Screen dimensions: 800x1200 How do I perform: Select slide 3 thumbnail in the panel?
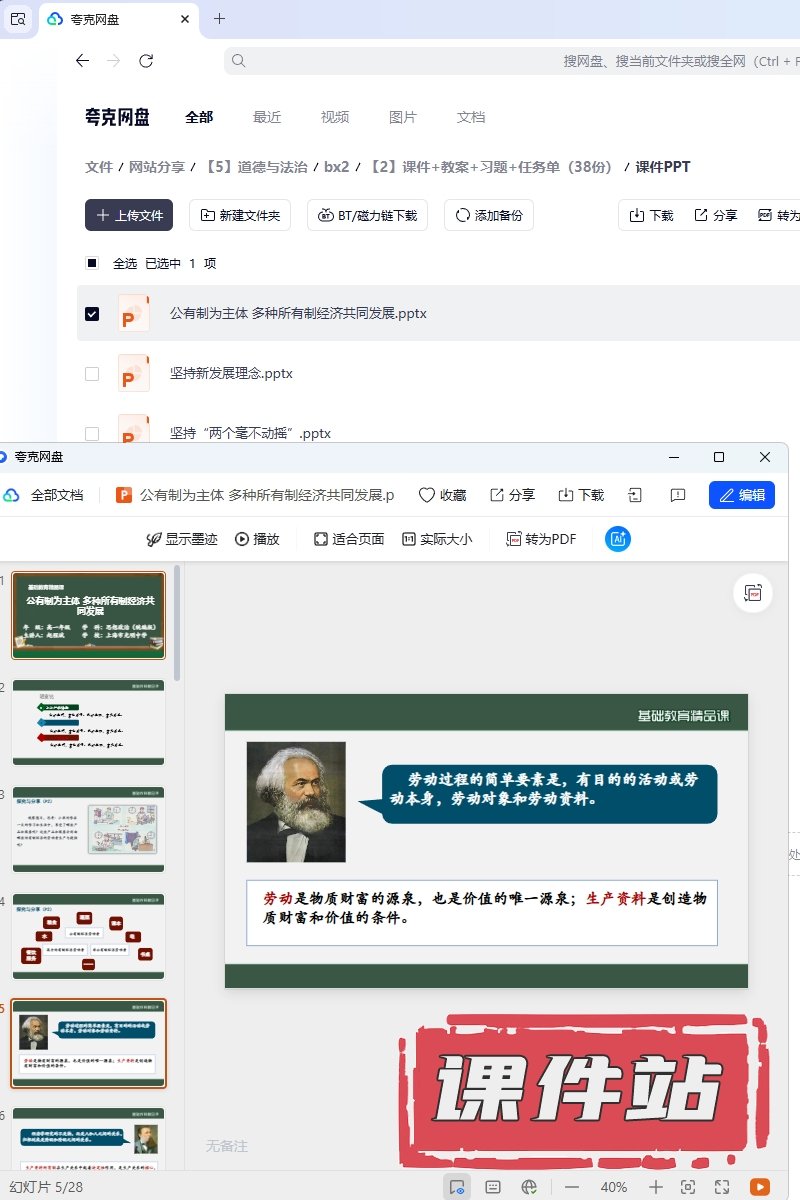[88, 829]
